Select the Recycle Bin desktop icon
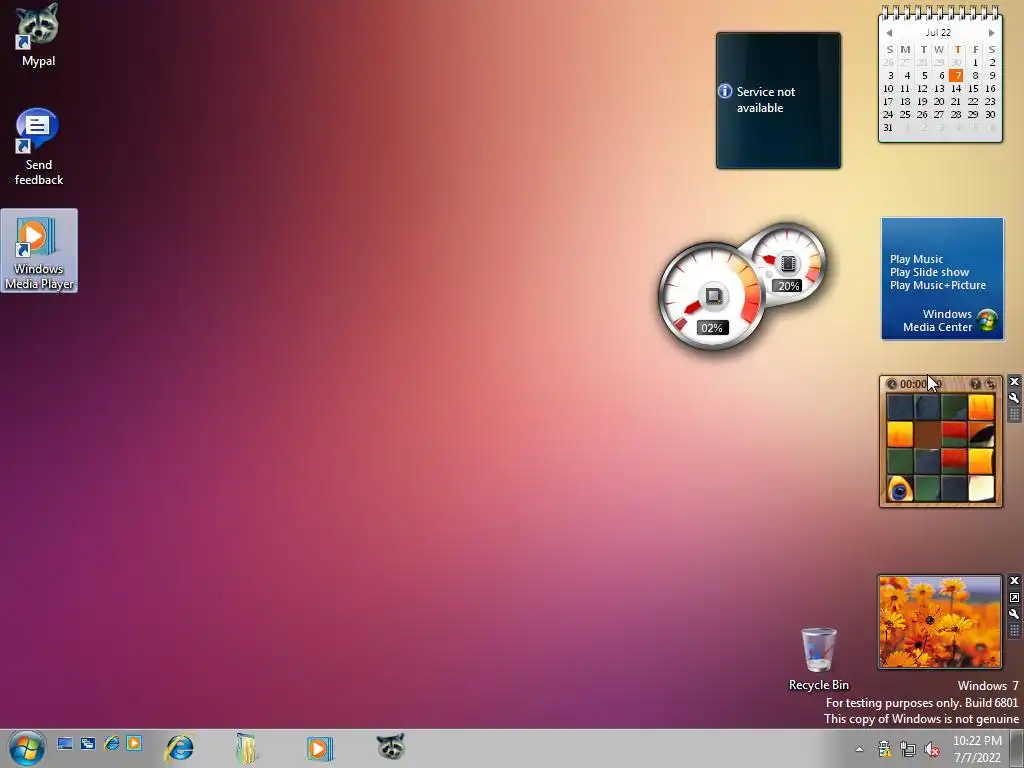The width and height of the screenshot is (1024, 768). point(818,660)
